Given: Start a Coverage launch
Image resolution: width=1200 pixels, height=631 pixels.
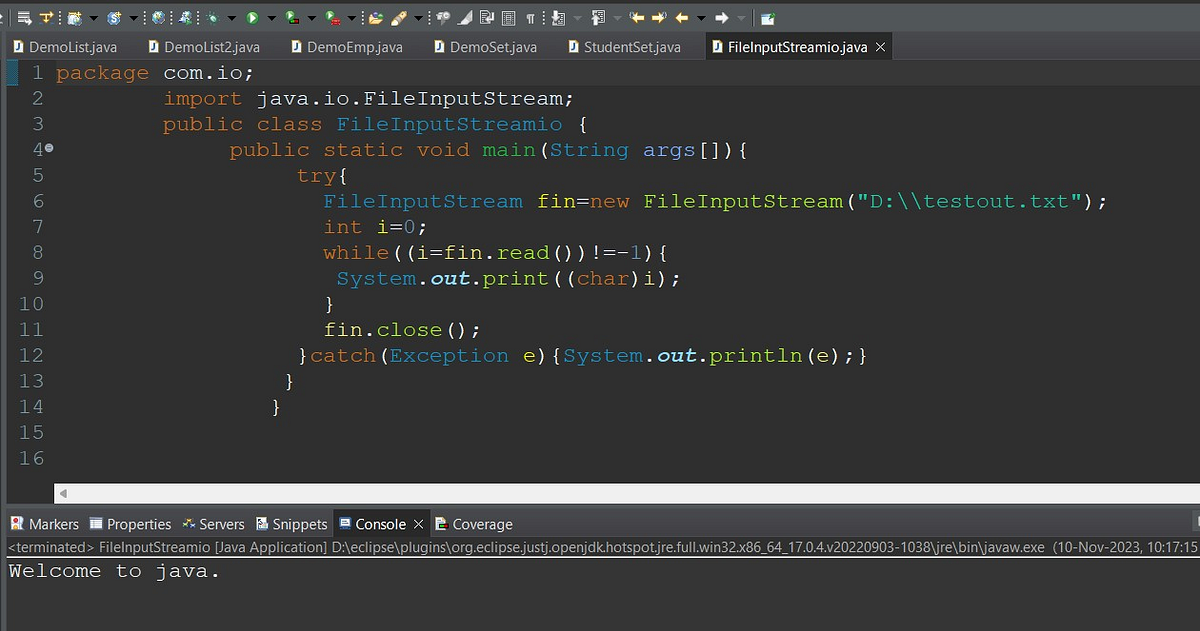Looking at the screenshot, I should [x=290, y=17].
